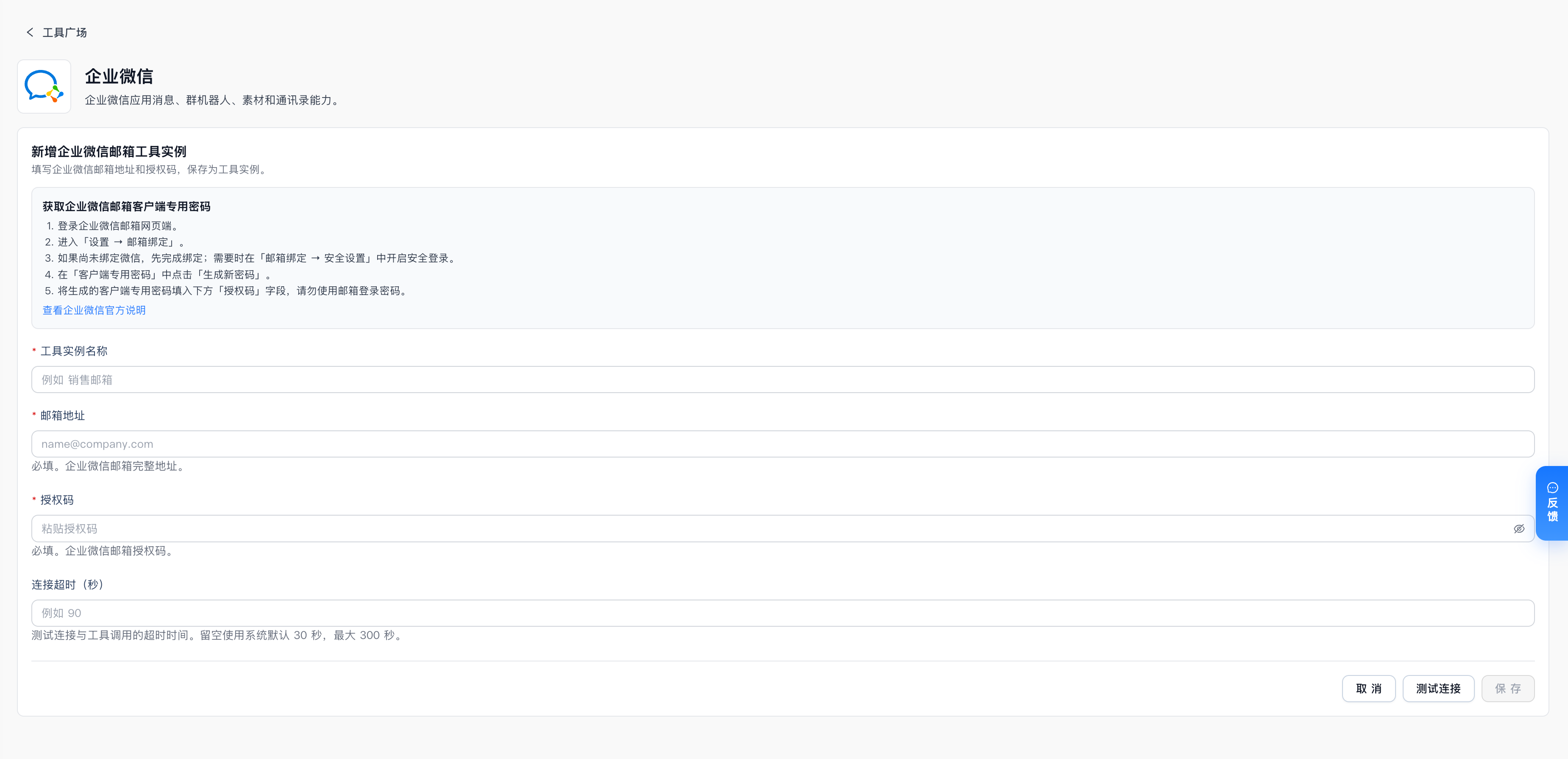The width and height of the screenshot is (1568, 759).
Task: Click step 4 about 生成新密码
Action: [158, 275]
